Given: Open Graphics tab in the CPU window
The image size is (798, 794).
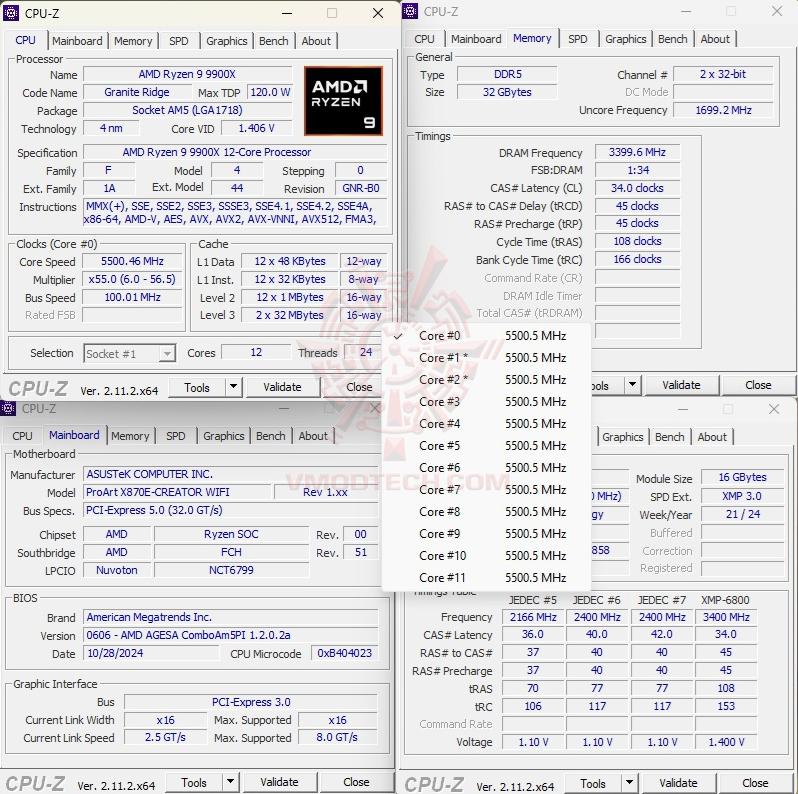Looking at the screenshot, I should coord(226,41).
